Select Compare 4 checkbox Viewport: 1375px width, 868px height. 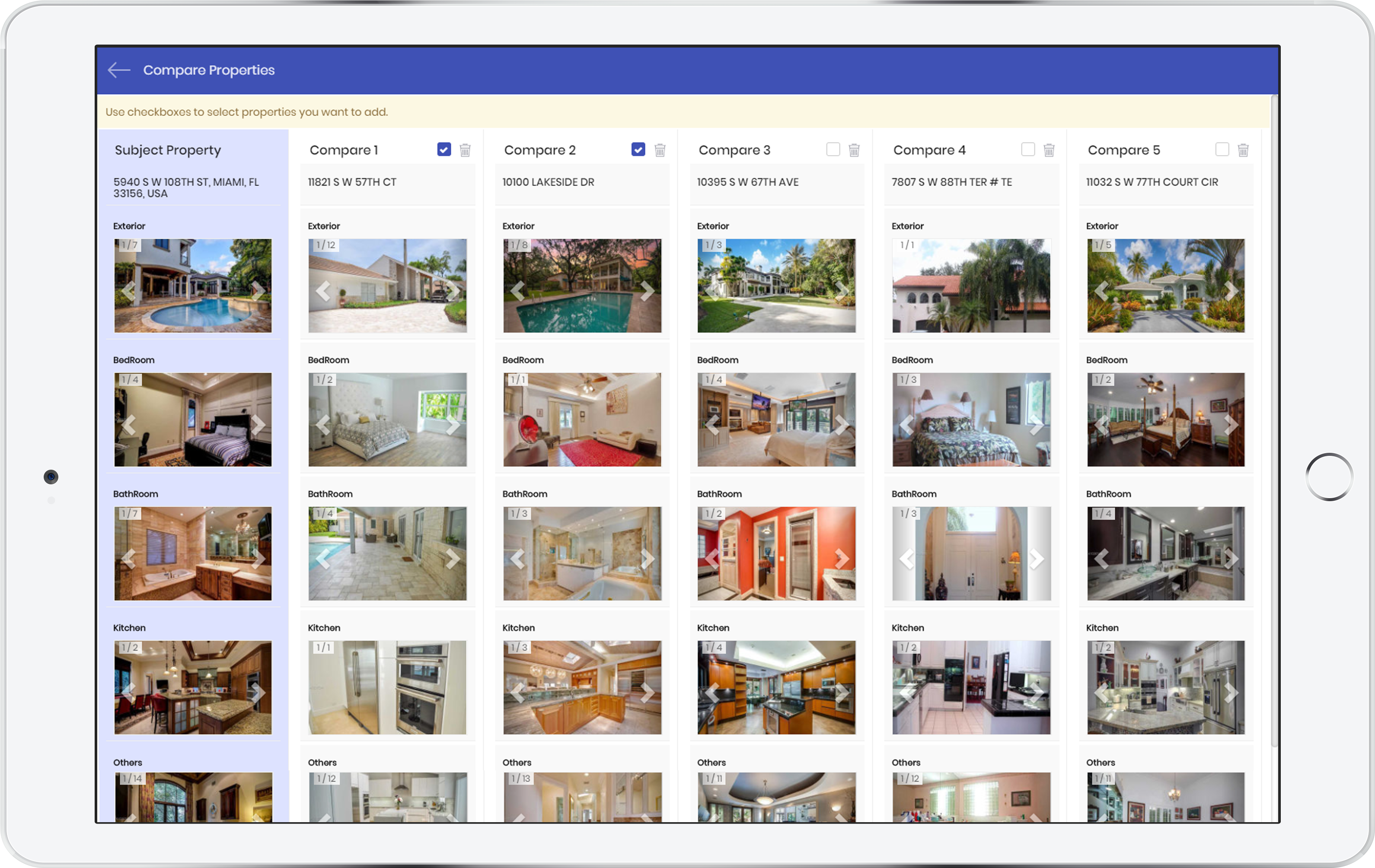1028,149
